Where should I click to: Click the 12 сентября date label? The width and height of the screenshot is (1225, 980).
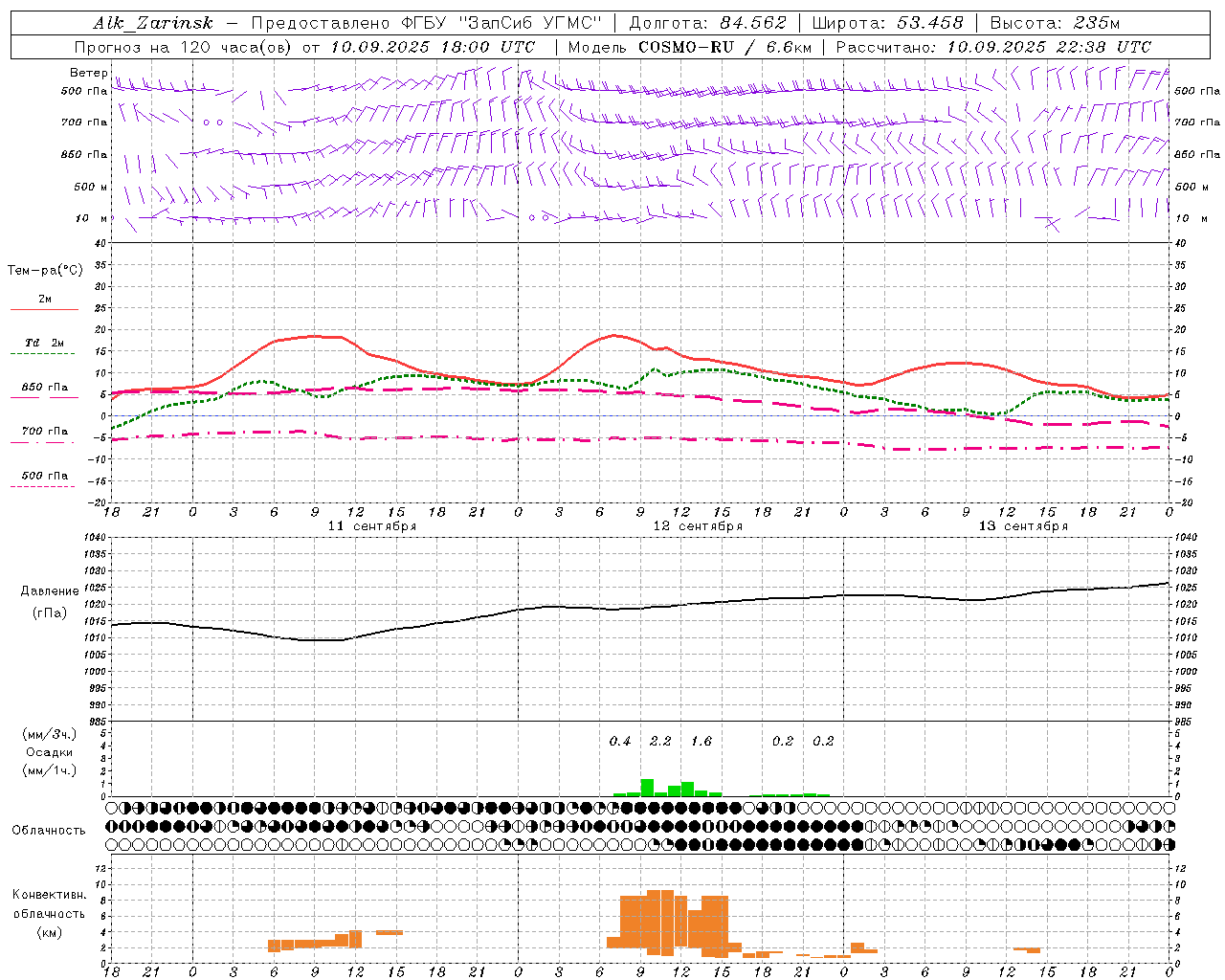point(698,526)
